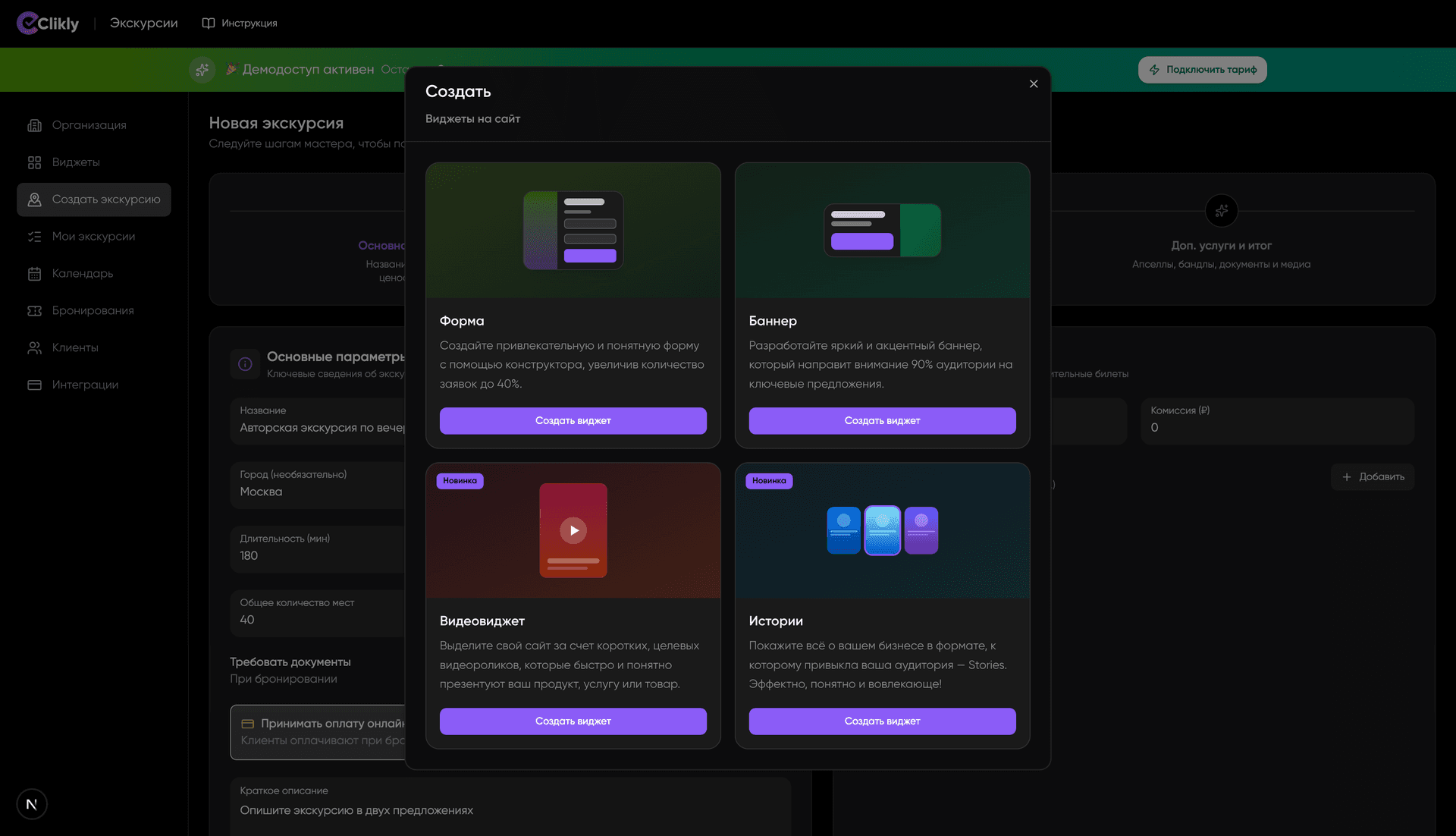The height and width of the screenshot is (836, 1456).
Task: Click the Организация sidebar icon
Action: coord(34,125)
